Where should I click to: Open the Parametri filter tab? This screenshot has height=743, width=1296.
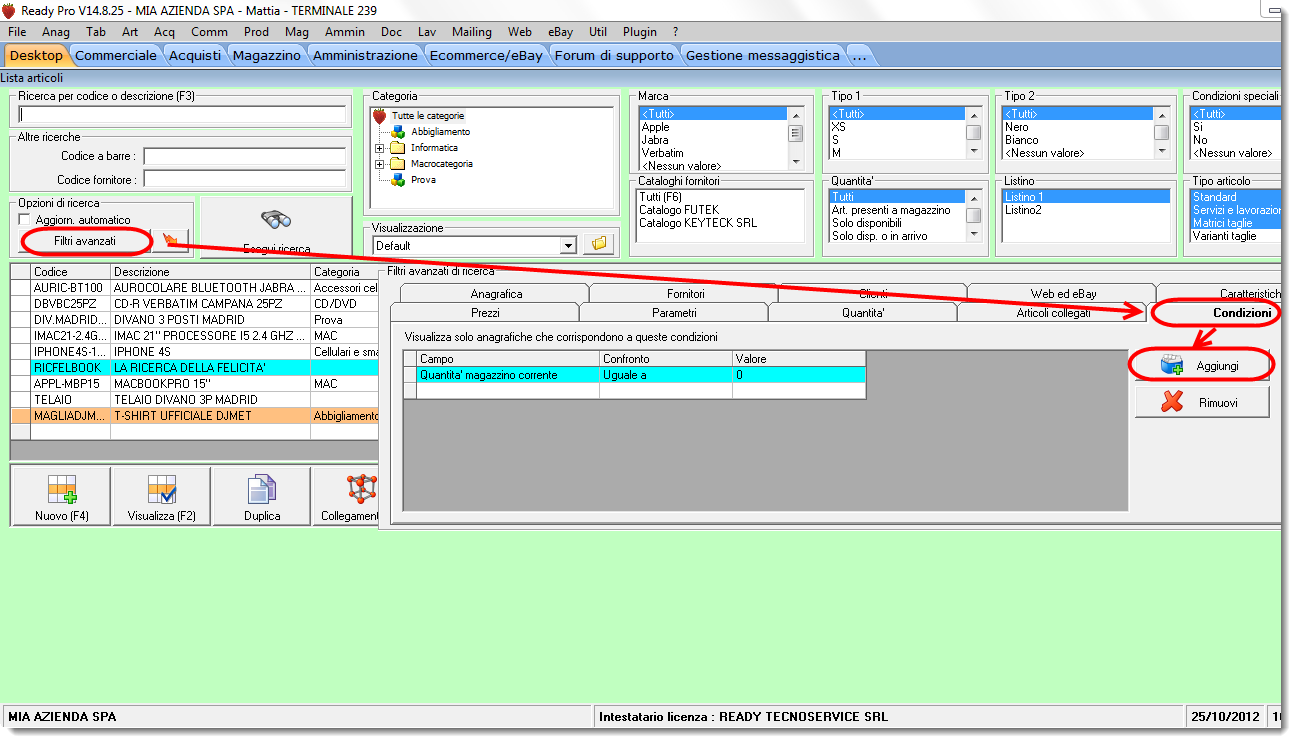click(674, 313)
